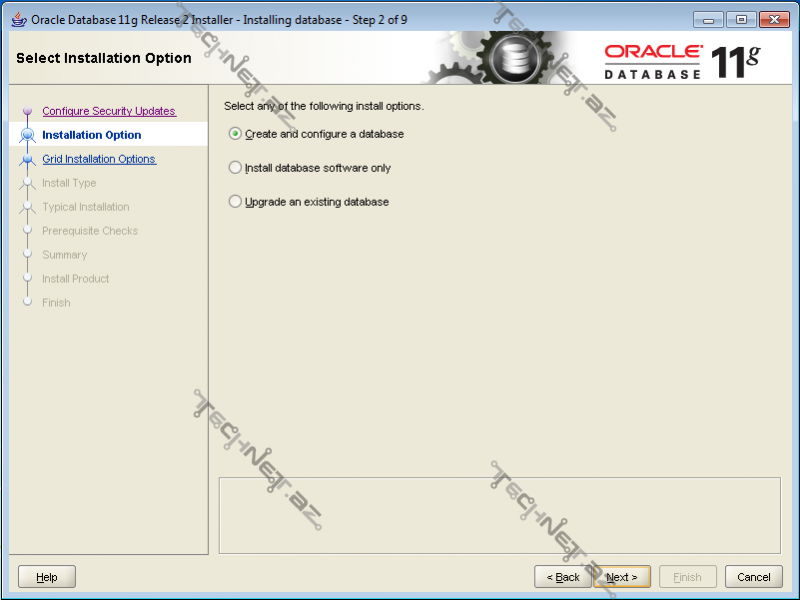
Task: Open Configure Security Updates step link
Action: coord(109,111)
